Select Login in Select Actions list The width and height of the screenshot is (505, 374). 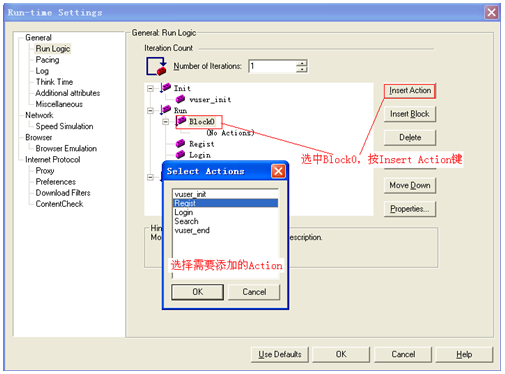point(225,212)
